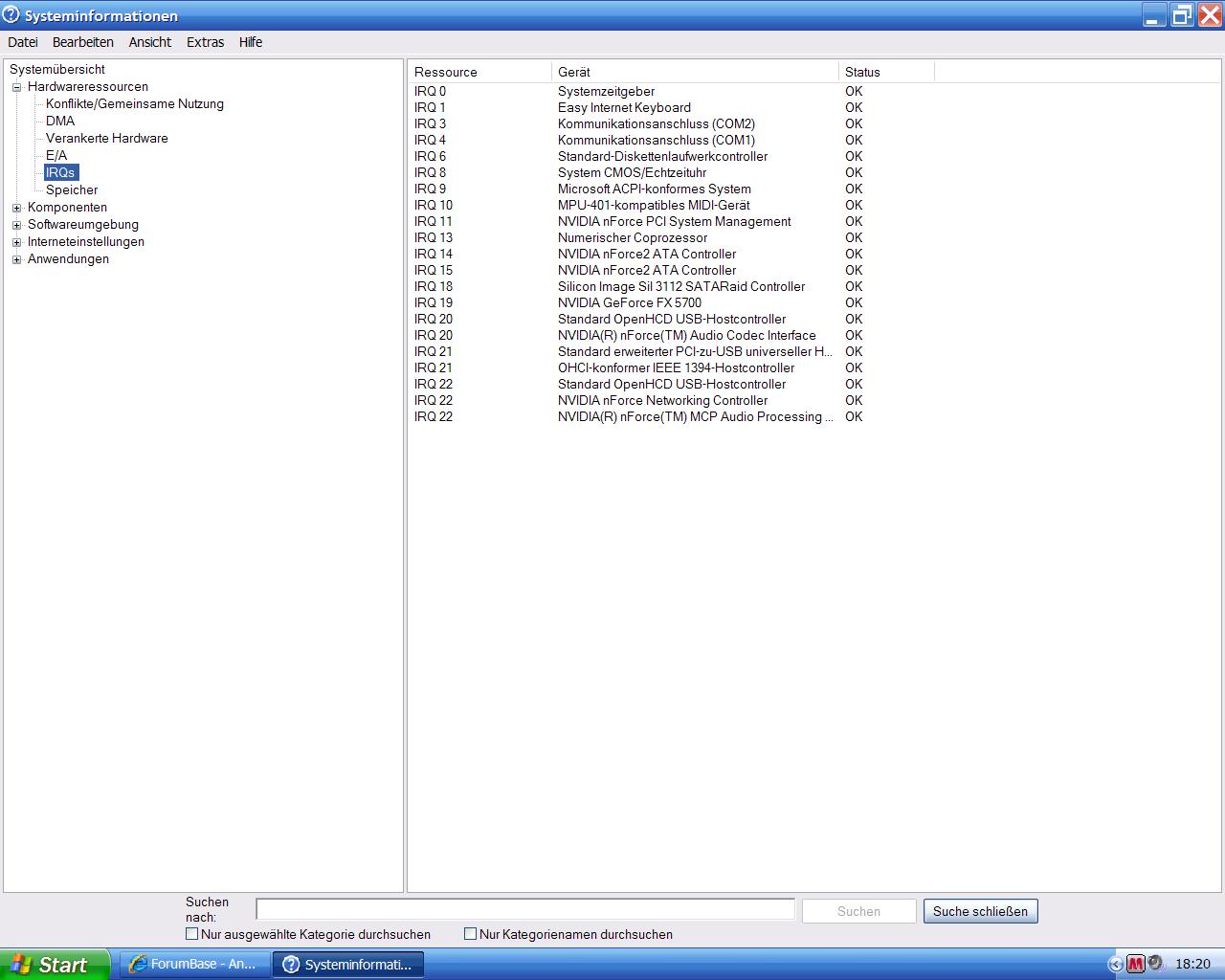Click IRQ 14 resource cell

[x=434, y=254]
